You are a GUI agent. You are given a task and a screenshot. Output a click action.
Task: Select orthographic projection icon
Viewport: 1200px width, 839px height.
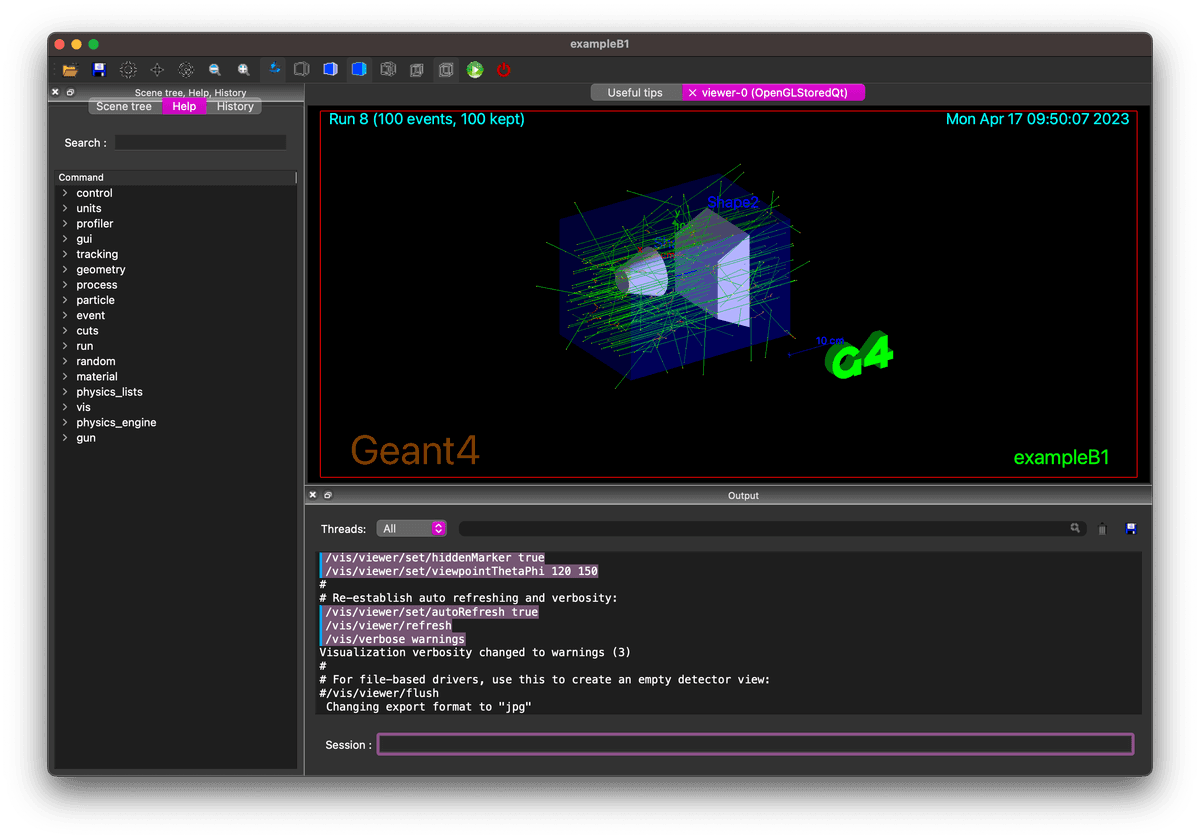(x=446, y=70)
